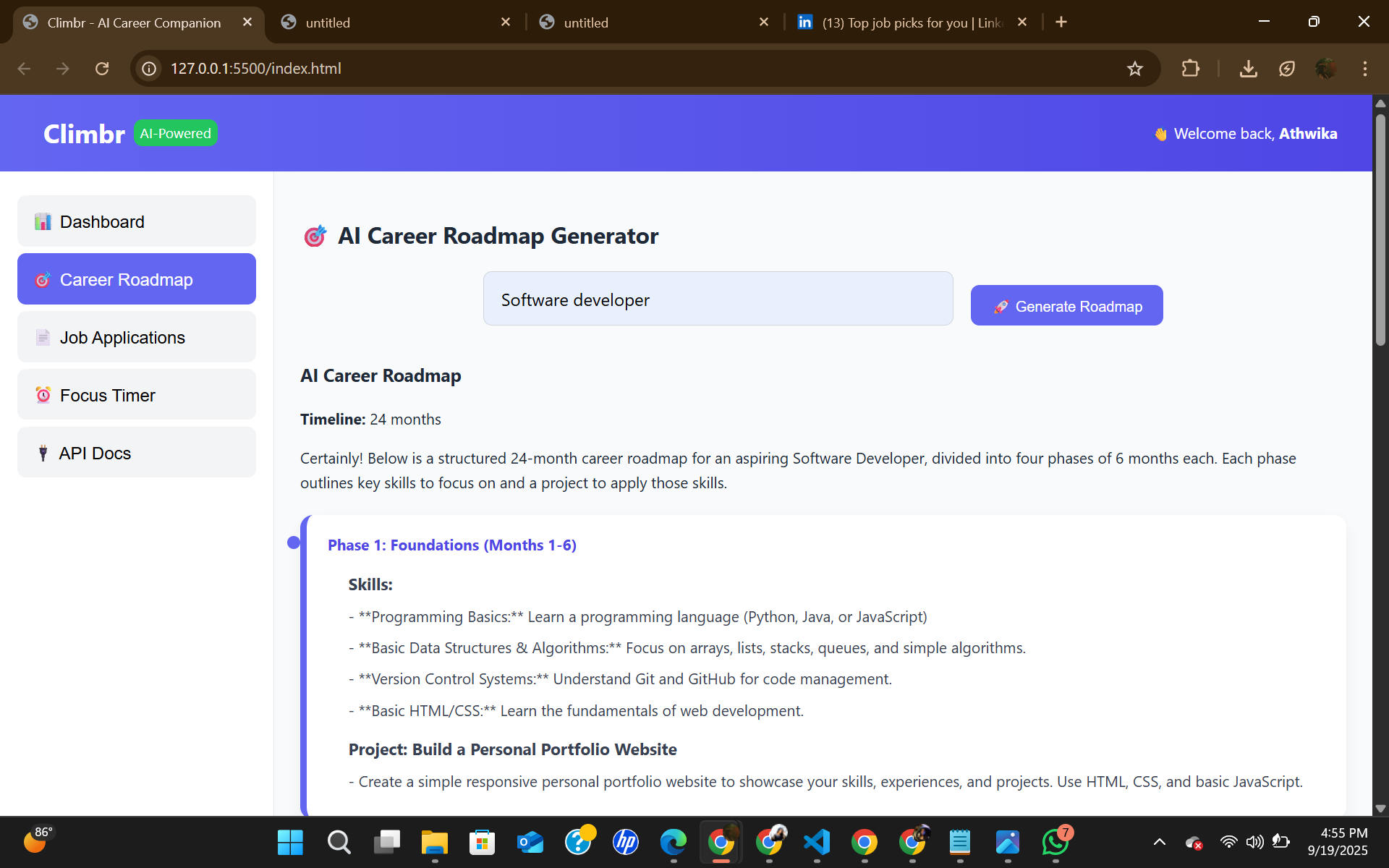Open Chrome three-dot menu
This screenshot has height=868, width=1389.
pyautogui.click(x=1364, y=69)
